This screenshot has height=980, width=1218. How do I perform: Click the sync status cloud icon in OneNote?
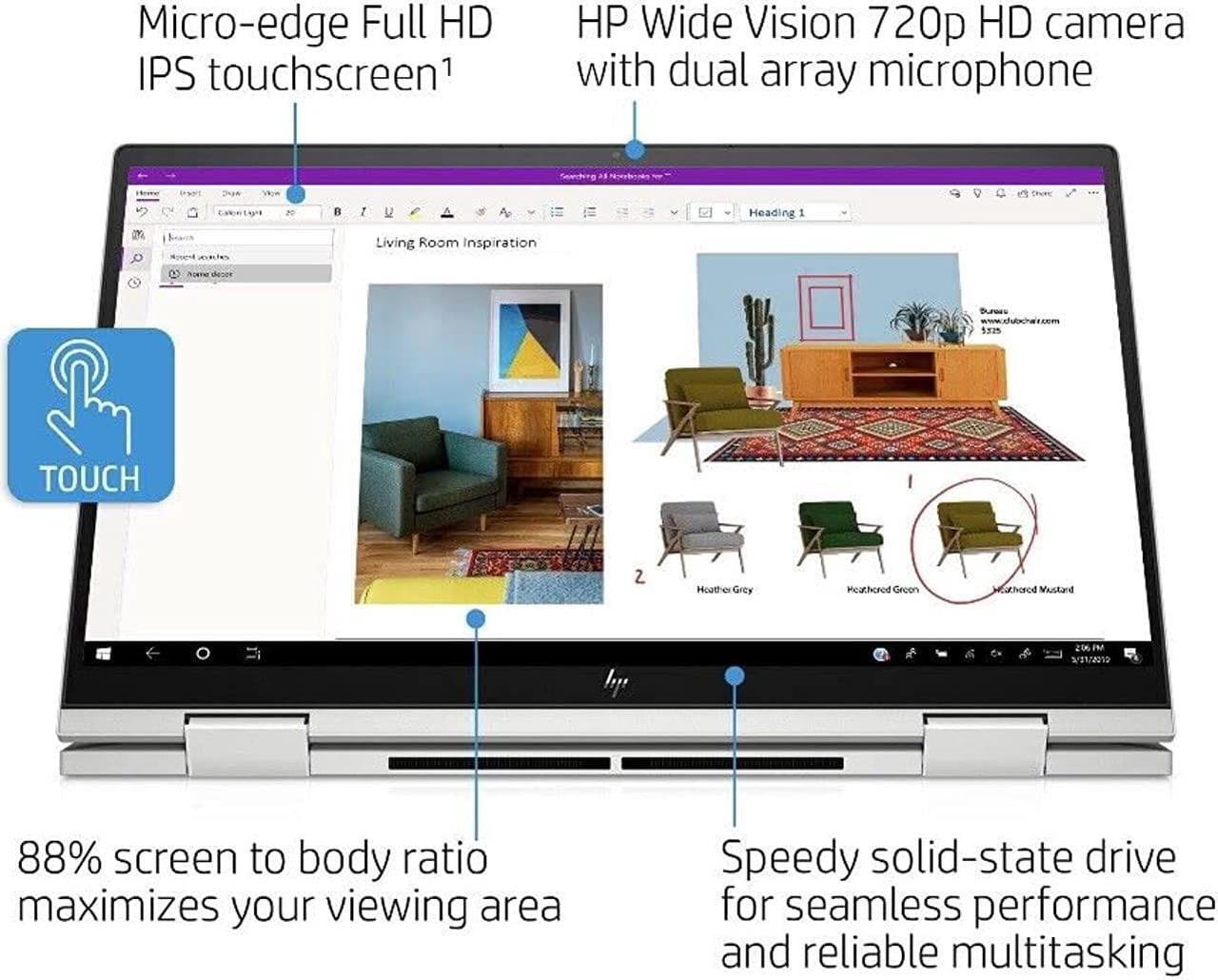955,193
